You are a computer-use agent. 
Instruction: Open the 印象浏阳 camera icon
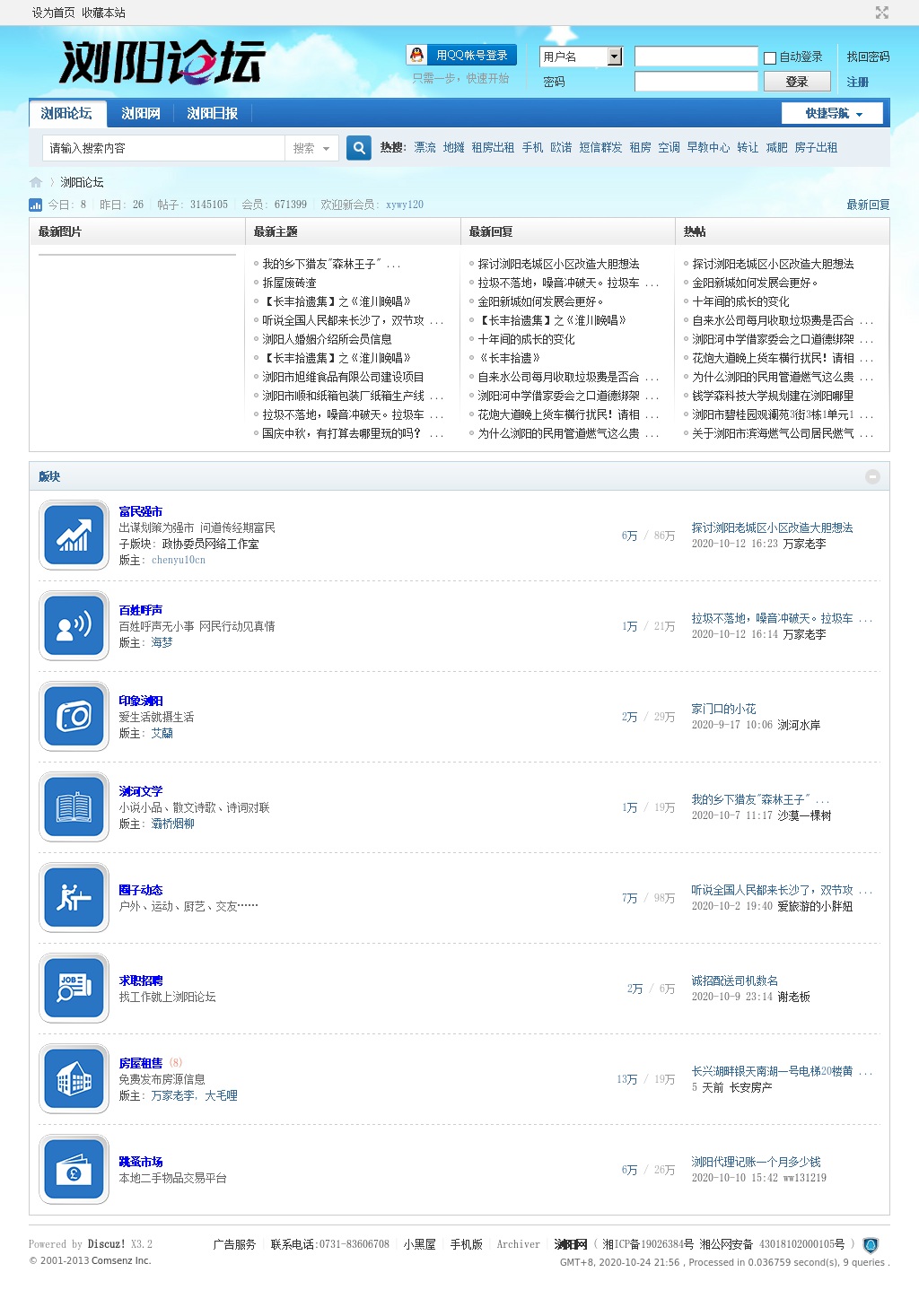click(x=74, y=717)
